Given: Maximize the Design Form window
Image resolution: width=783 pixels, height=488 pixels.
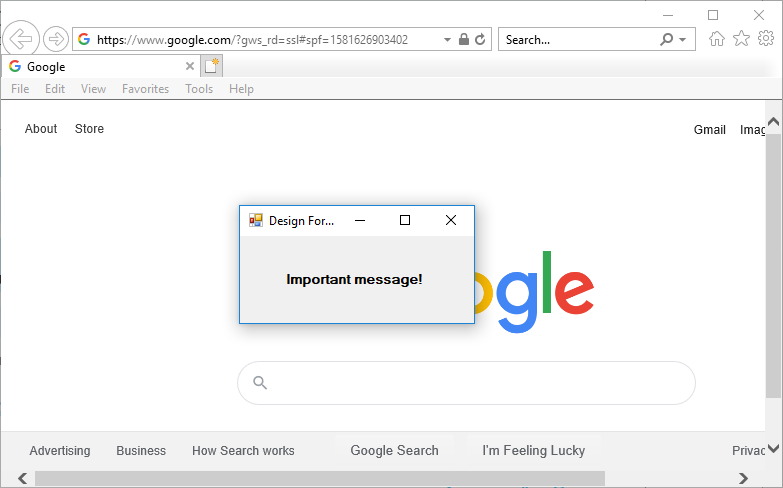Looking at the screenshot, I should pos(405,220).
